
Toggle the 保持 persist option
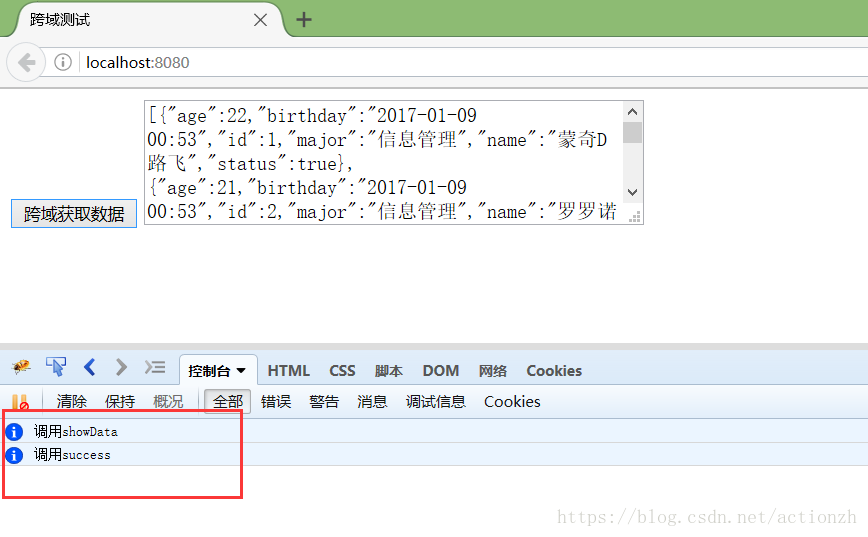(120, 401)
